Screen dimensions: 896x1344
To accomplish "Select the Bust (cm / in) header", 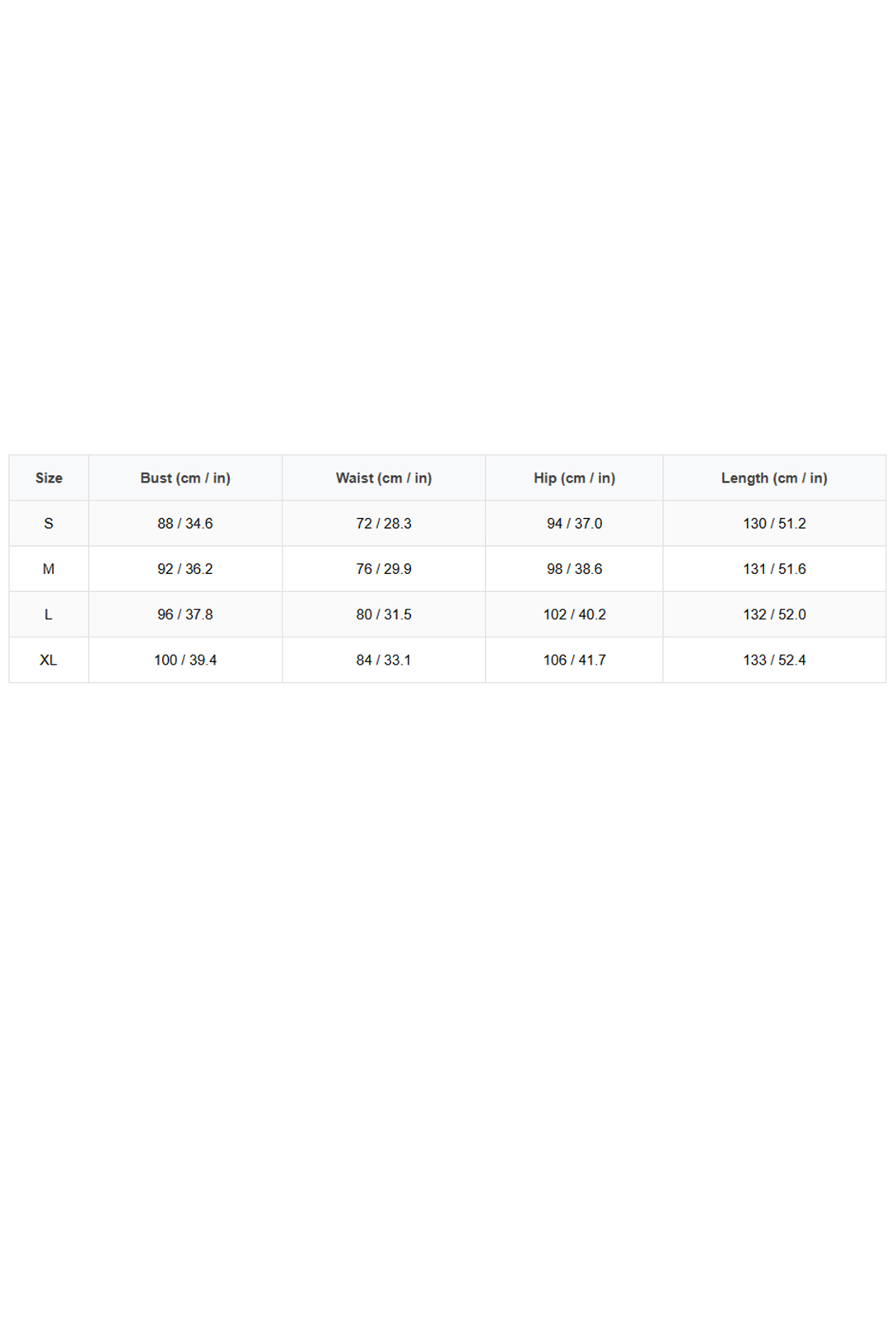I will [185, 478].
